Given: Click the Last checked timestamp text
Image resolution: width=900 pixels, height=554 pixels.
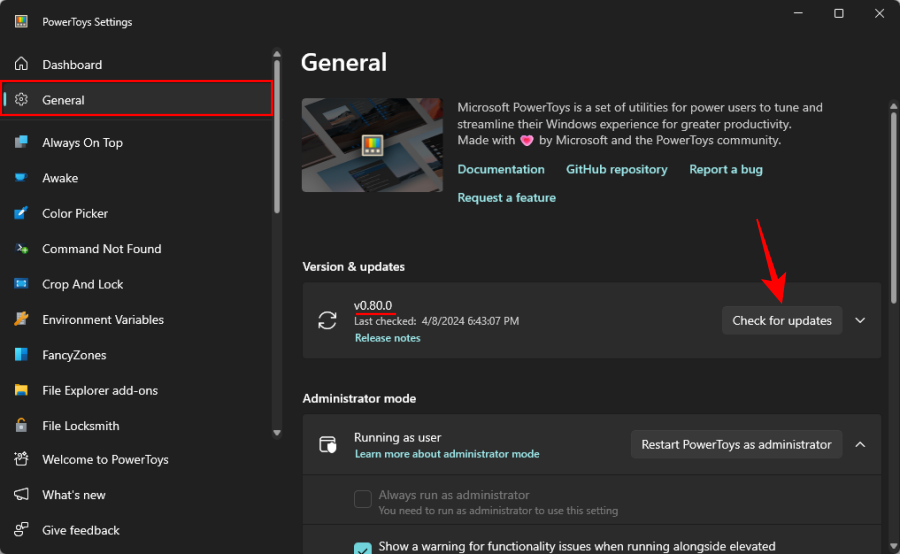Looking at the screenshot, I should (436, 321).
